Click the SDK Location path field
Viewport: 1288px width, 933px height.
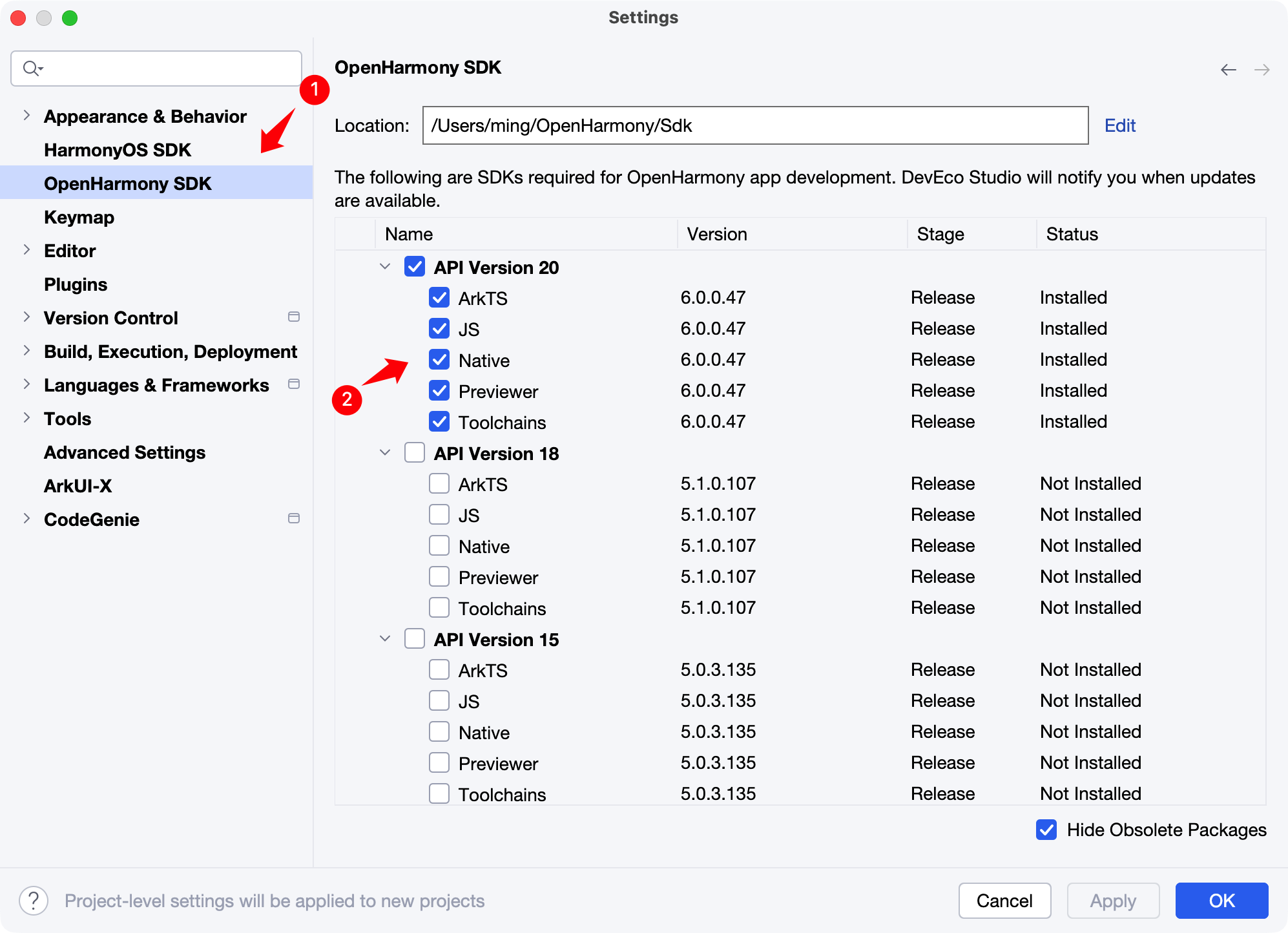(755, 125)
